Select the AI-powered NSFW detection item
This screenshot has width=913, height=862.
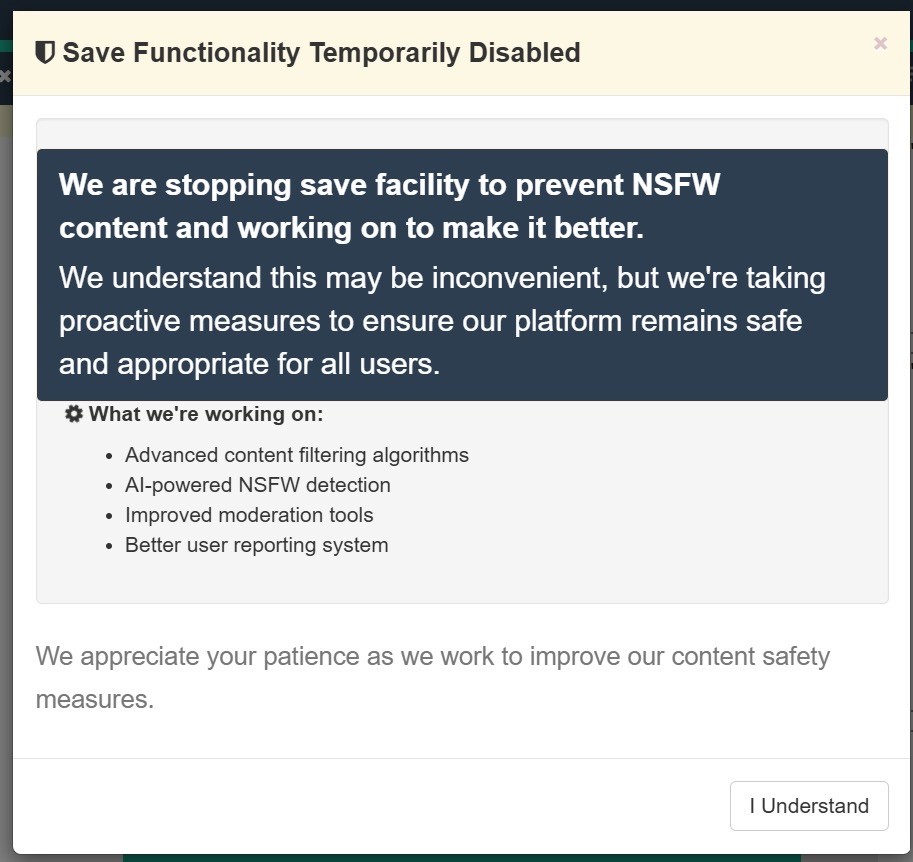[x=257, y=485]
